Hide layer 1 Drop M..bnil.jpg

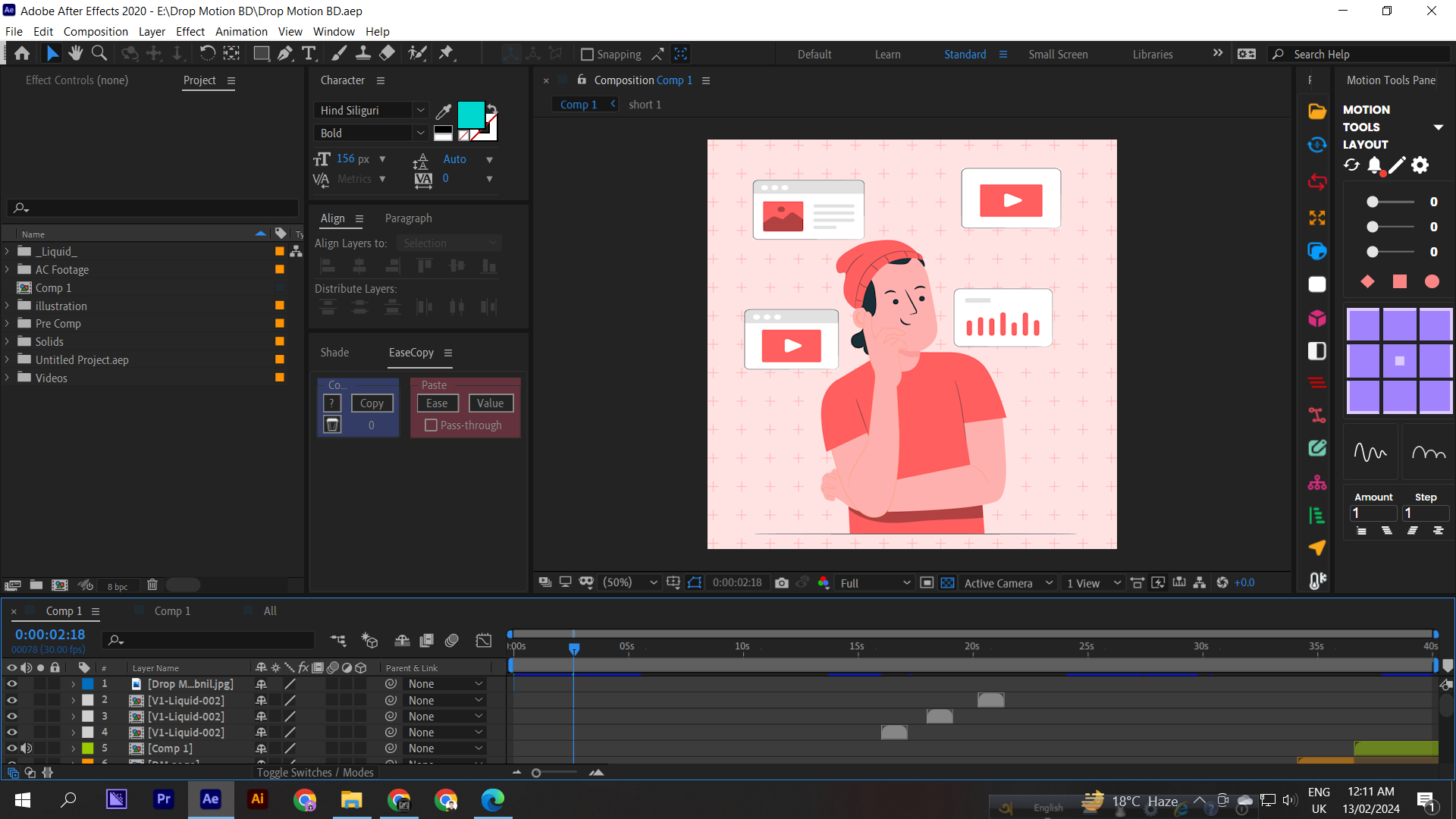11,684
